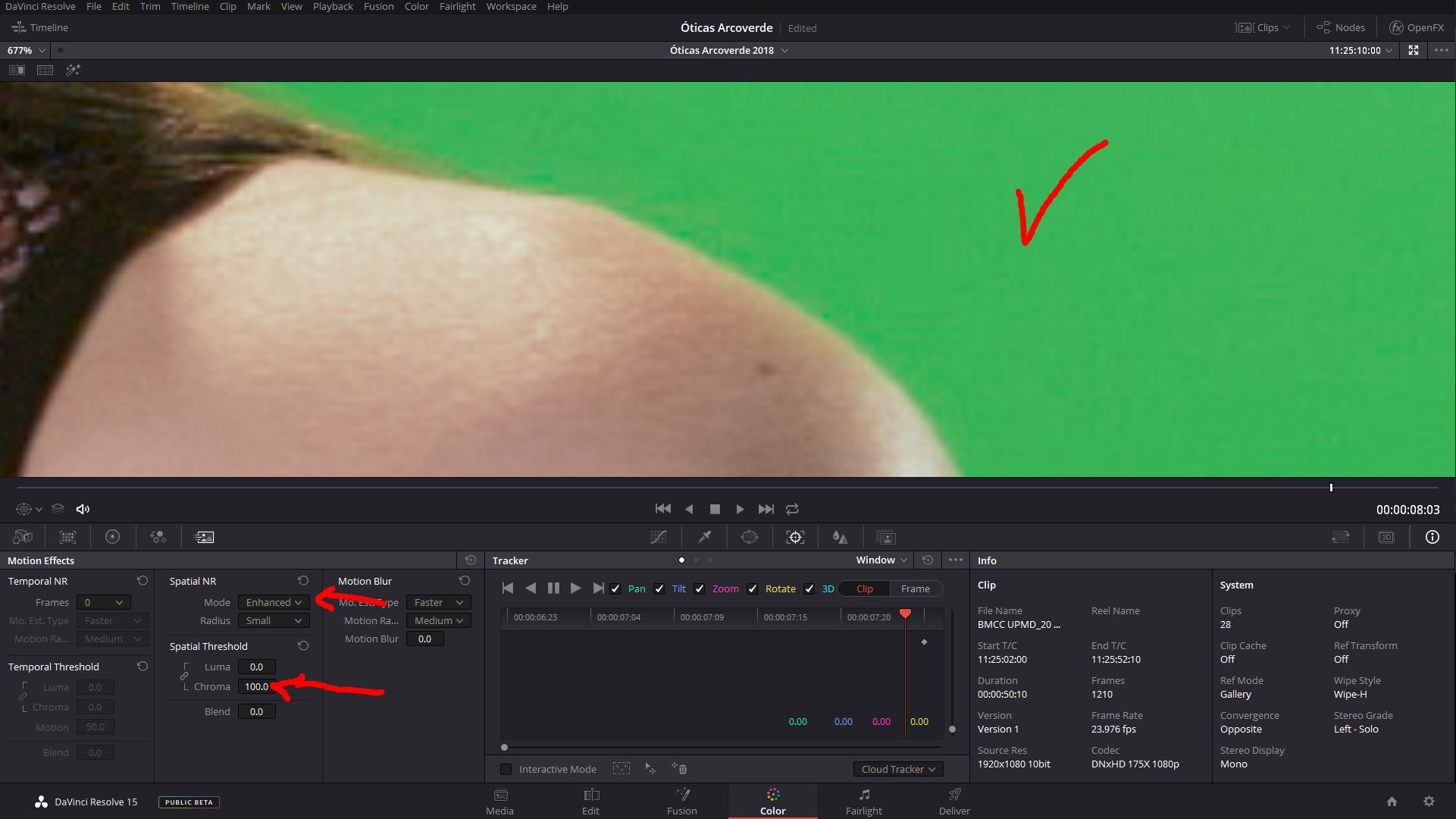Toggle Tilt tracking checkbox
This screenshot has width=1456, height=819.
(x=659, y=588)
